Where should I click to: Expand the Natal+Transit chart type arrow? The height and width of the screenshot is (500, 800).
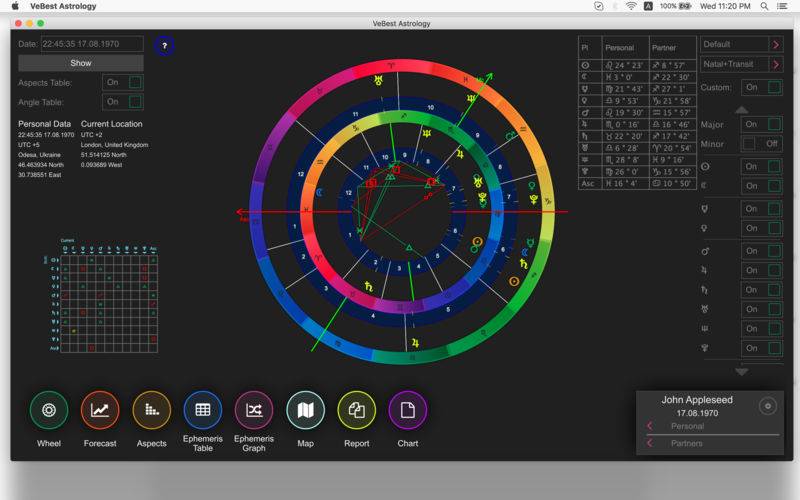776,64
